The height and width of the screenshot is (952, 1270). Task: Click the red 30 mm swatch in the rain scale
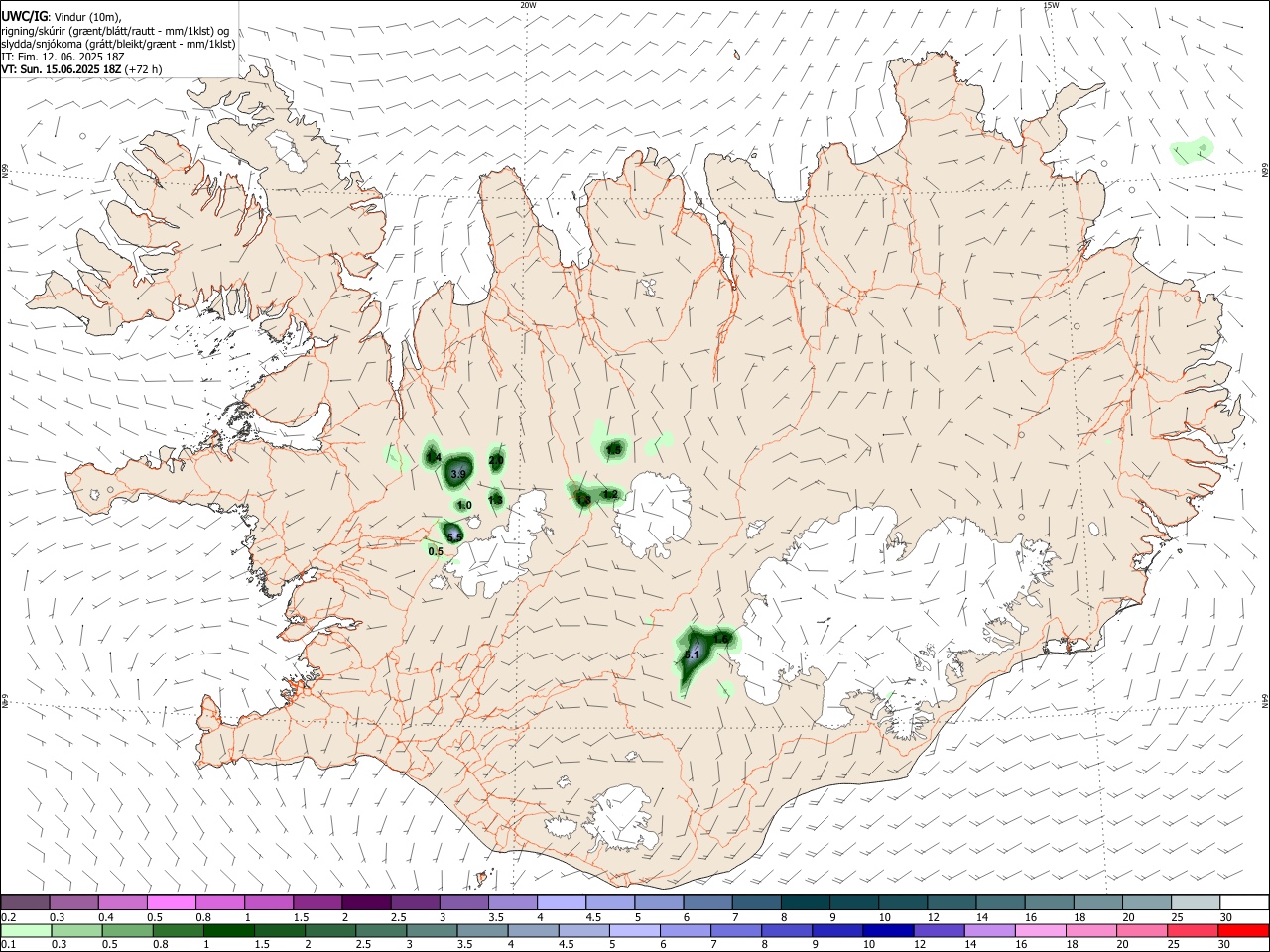pos(1243,931)
